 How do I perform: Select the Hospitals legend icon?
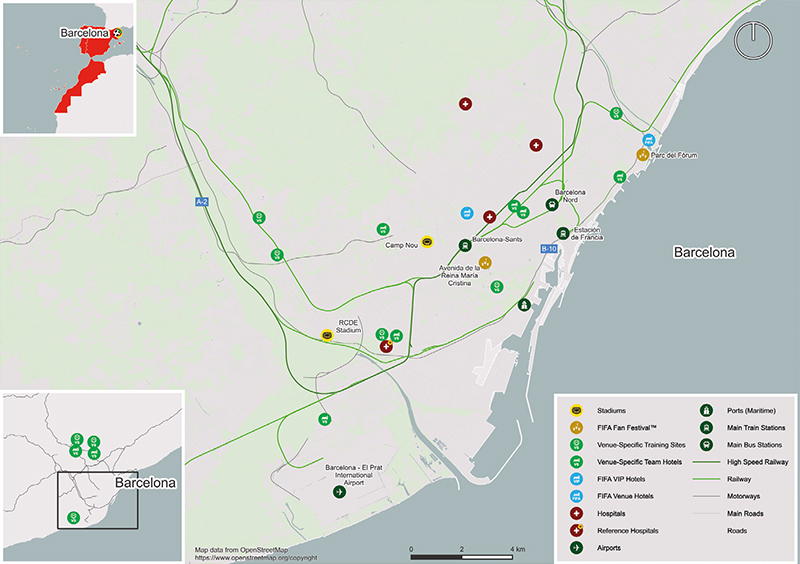[577, 513]
